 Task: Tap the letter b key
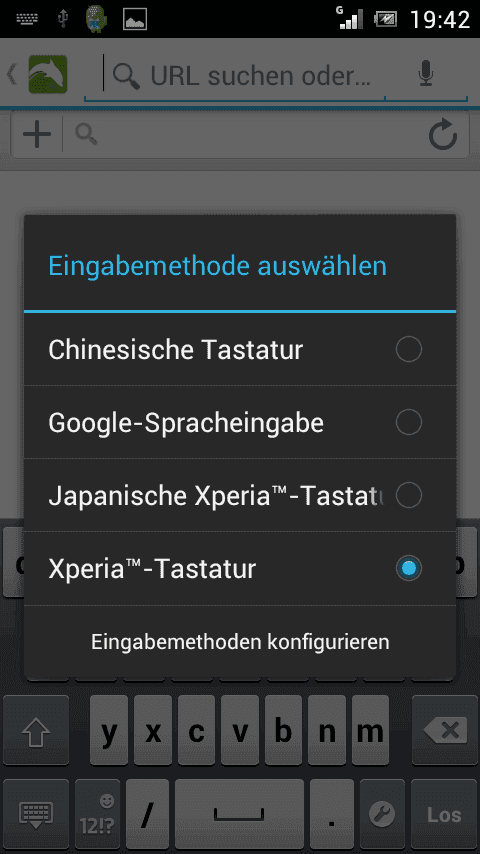283,730
